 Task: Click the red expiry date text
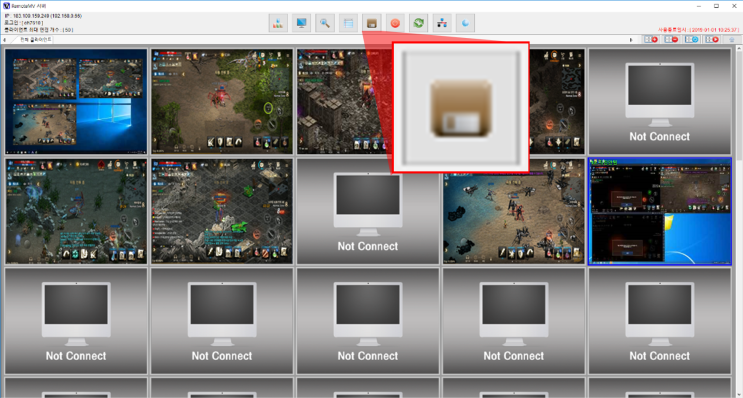[698, 30]
